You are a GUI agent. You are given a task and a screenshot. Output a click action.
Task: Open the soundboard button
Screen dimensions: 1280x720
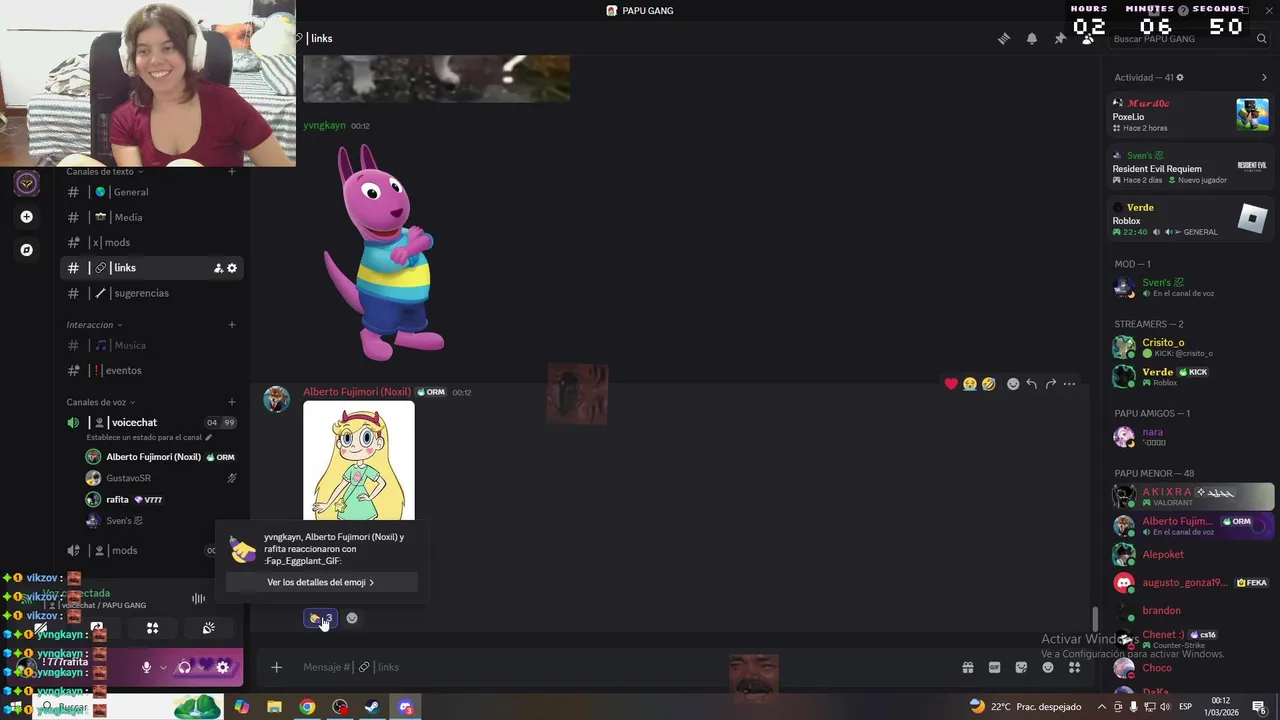208,628
